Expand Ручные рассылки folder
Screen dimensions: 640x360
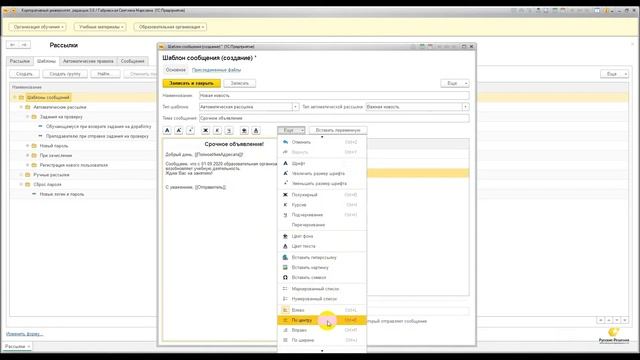22,175
